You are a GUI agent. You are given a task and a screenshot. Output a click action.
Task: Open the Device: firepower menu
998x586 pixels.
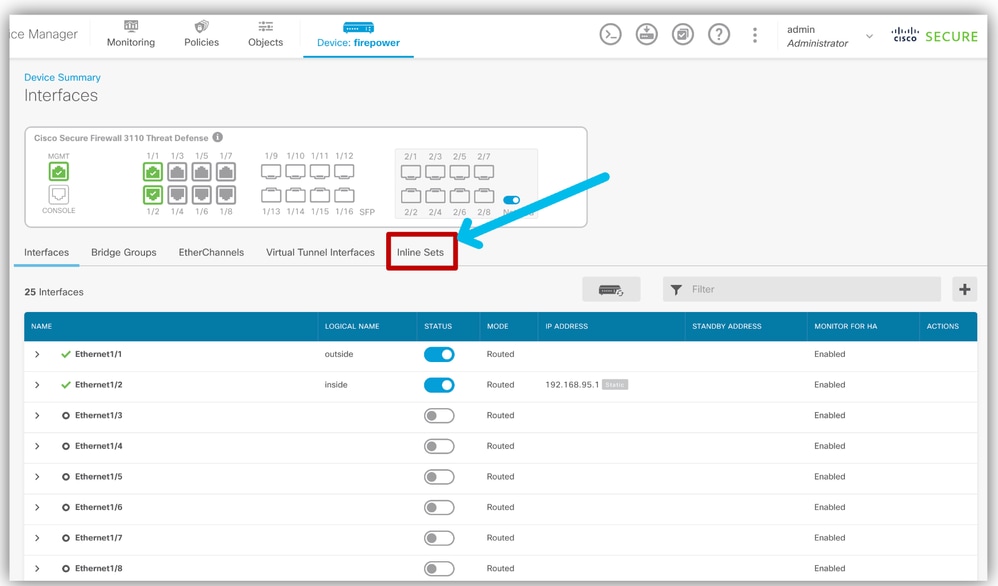(358, 35)
